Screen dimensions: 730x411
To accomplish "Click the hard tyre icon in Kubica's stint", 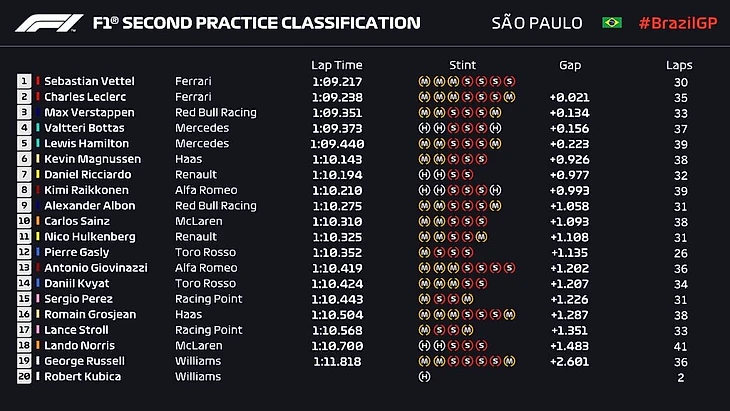I will pyautogui.click(x=424, y=376).
